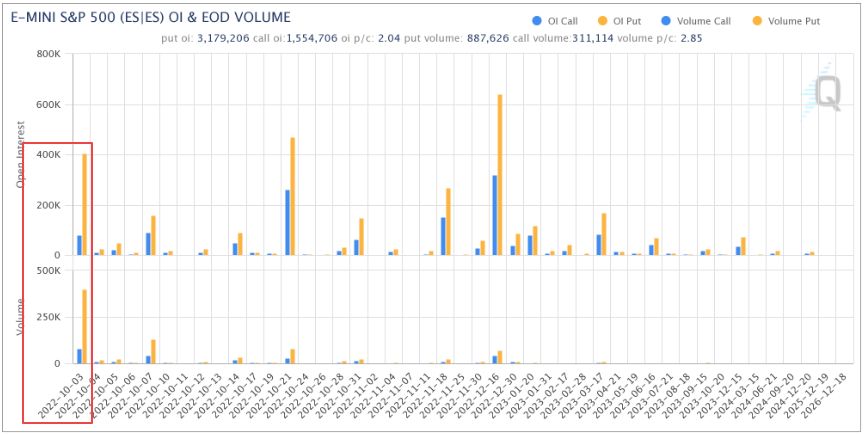Click the 800K open interest axis label
864x435 pixels.
pyautogui.click(x=47, y=54)
